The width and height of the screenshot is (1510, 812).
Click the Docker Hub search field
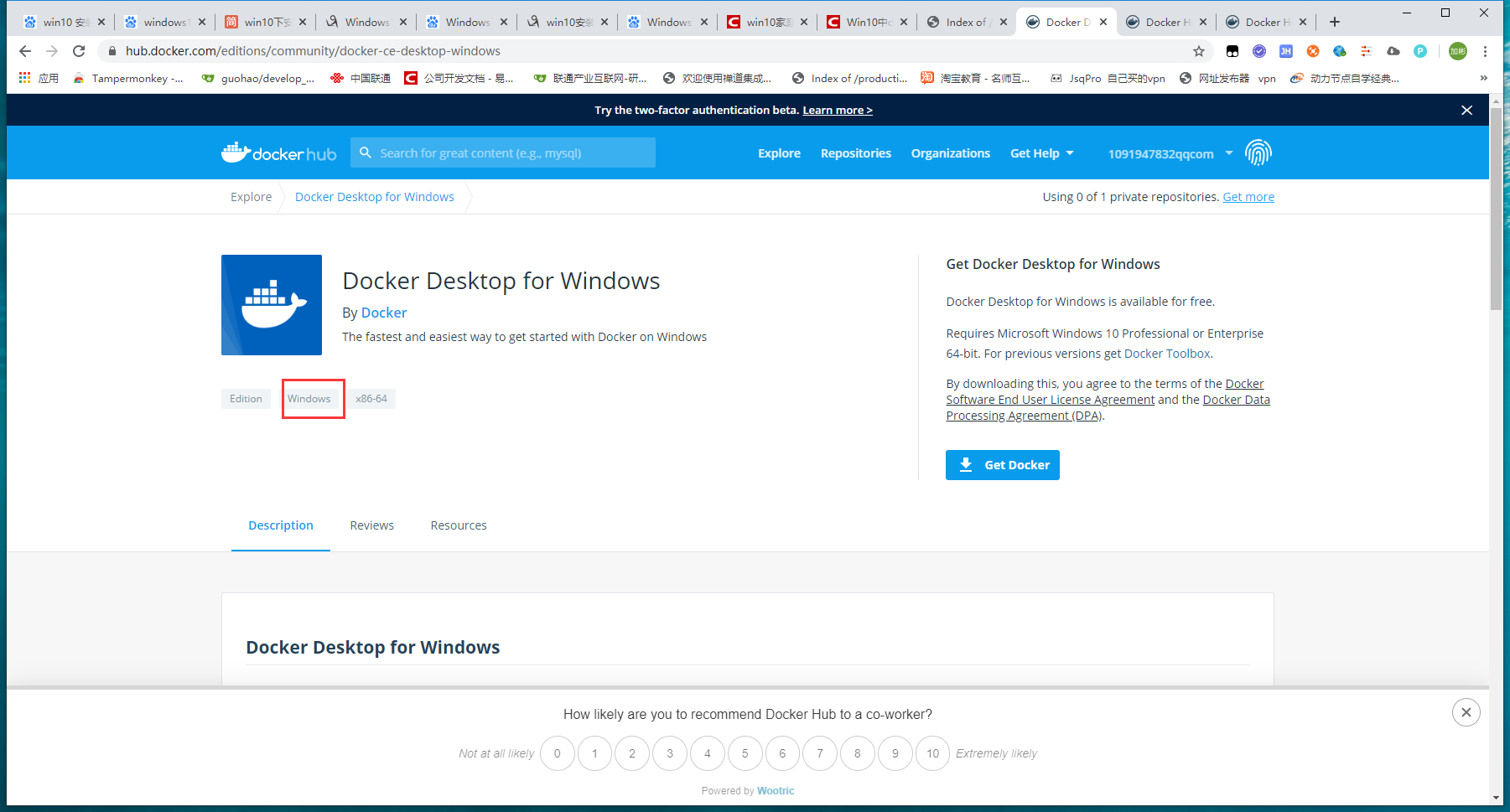tap(503, 153)
